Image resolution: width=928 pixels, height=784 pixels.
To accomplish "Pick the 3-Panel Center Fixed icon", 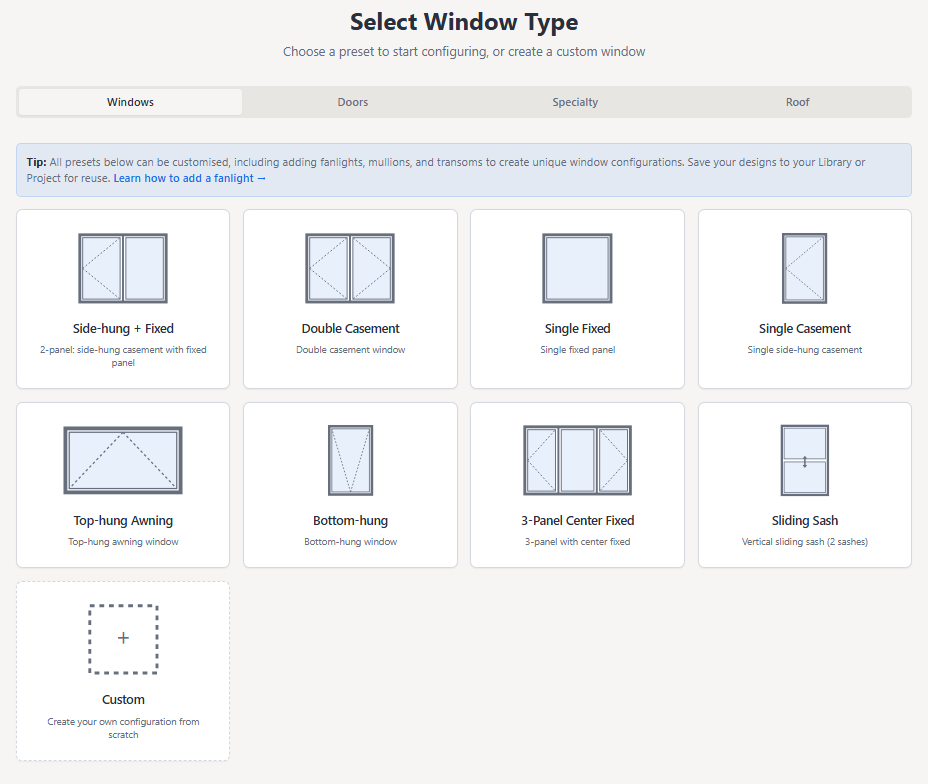I will pyautogui.click(x=577, y=460).
